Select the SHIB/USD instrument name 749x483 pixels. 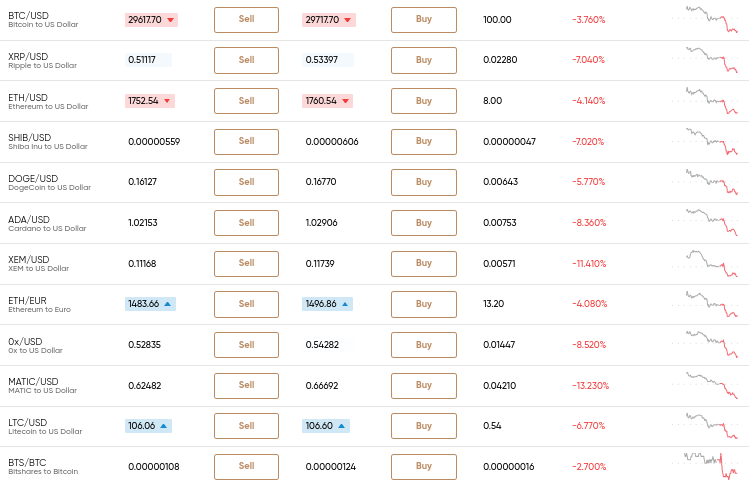tap(30, 138)
